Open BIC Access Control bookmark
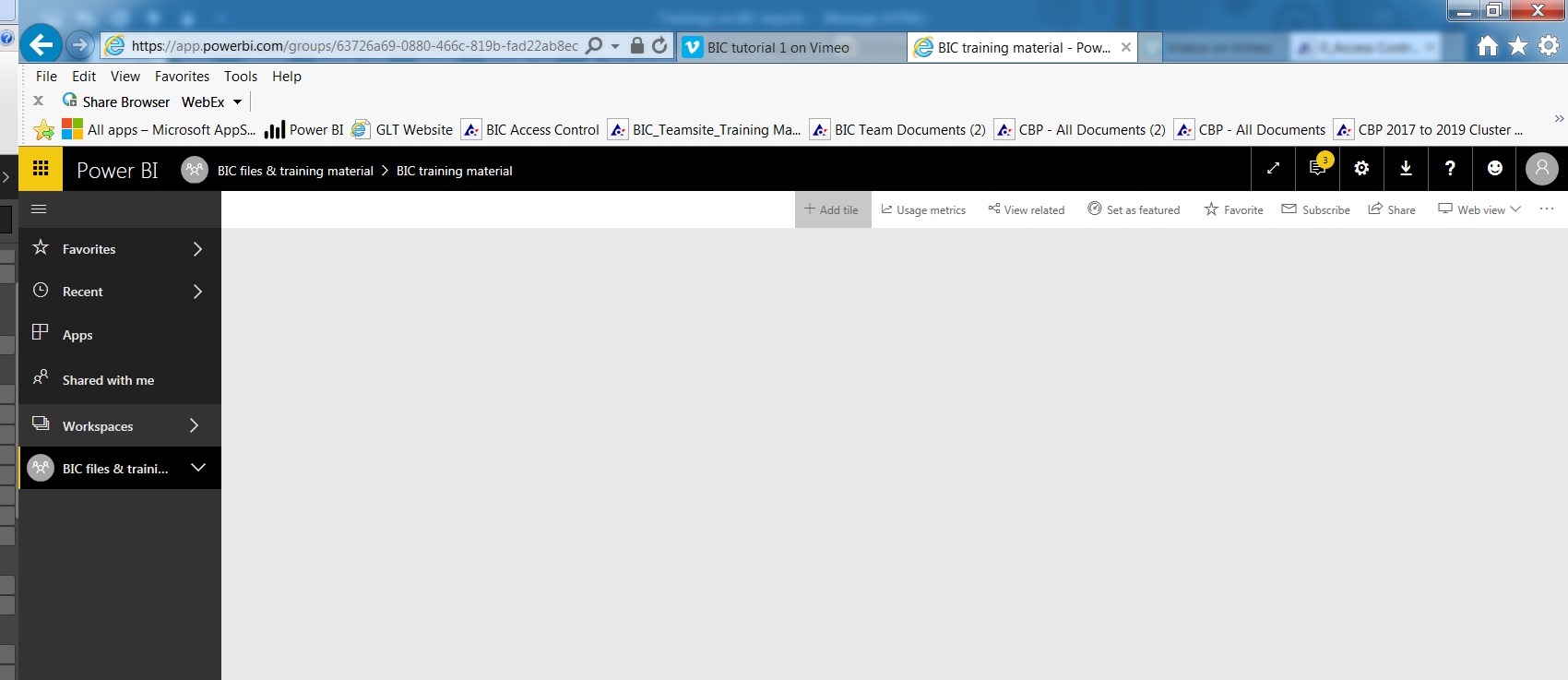Image resolution: width=1568 pixels, height=680 pixels. (530, 130)
